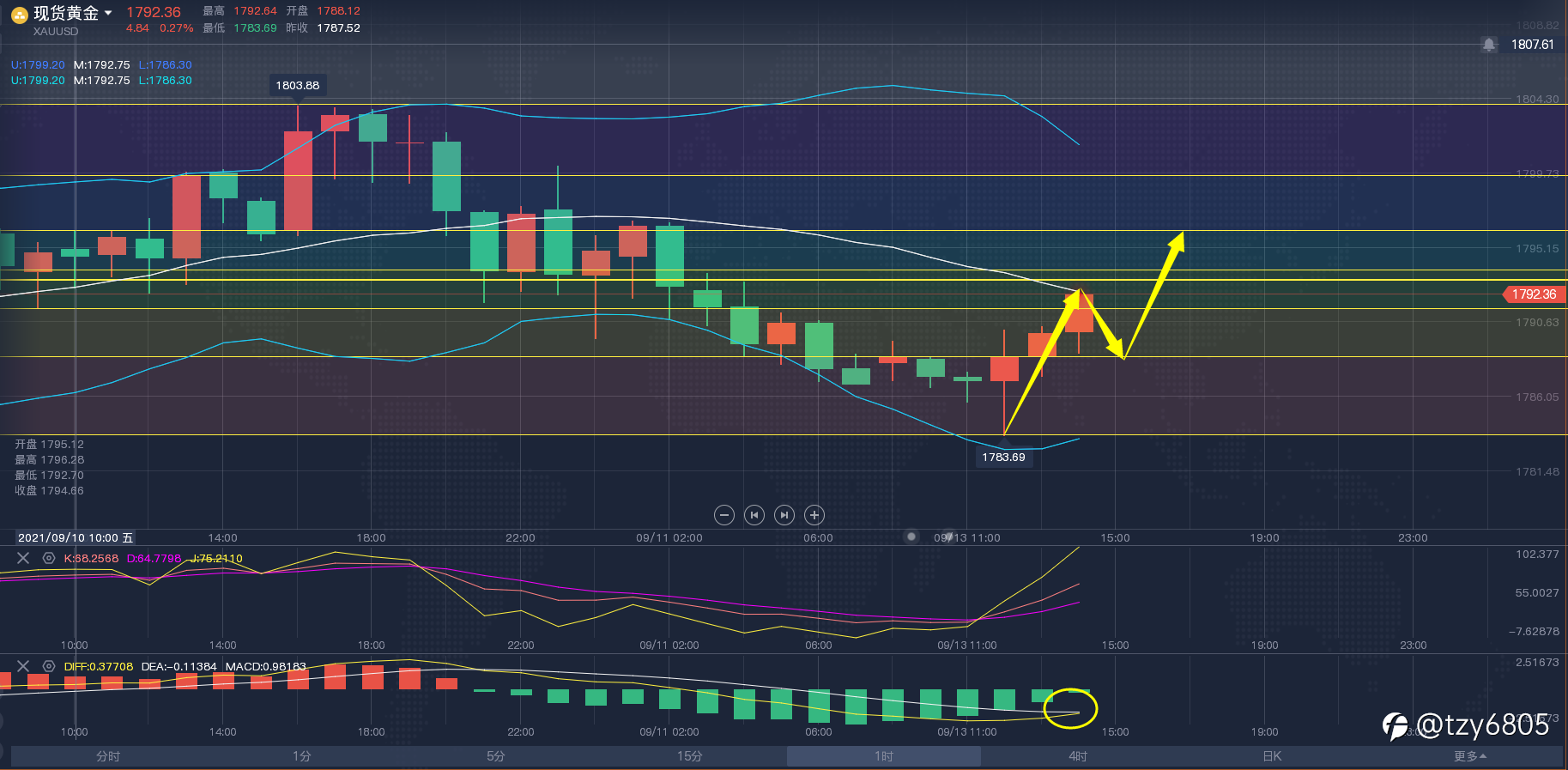Click the 开盘 1795.12 crosshair readout
Viewport: 1568px width, 770px height.
[49, 445]
